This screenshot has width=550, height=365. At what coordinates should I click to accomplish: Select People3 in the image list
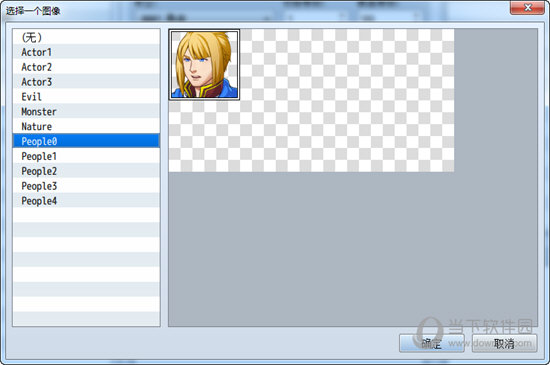(x=86, y=186)
